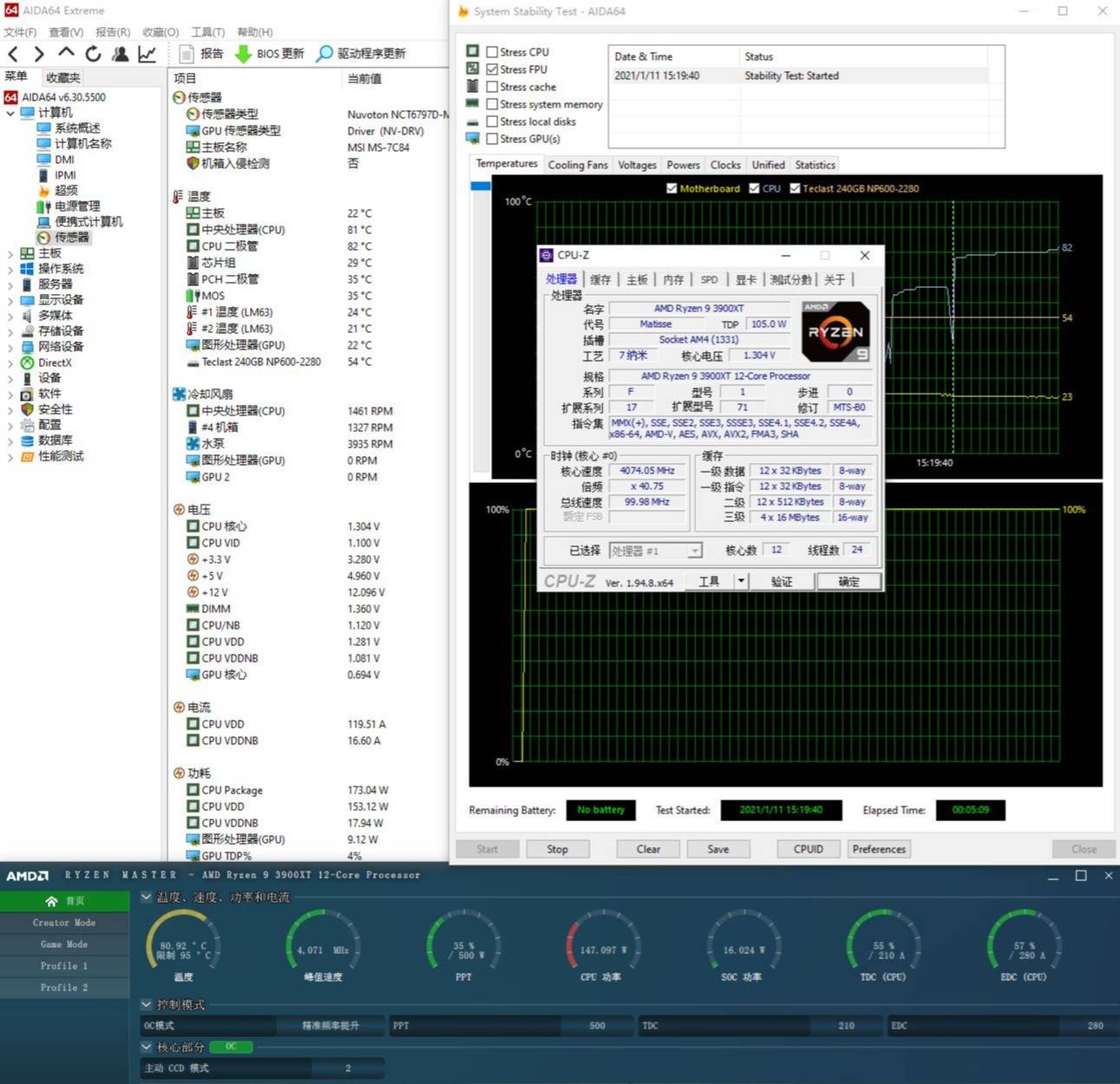Click the Clear button

(648, 849)
